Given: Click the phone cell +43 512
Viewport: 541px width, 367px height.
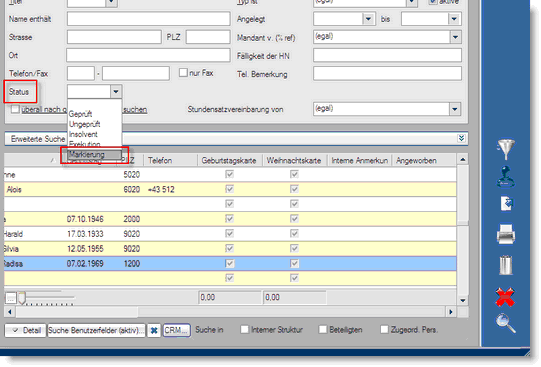Looking at the screenshot, I should tap(161, 189).
